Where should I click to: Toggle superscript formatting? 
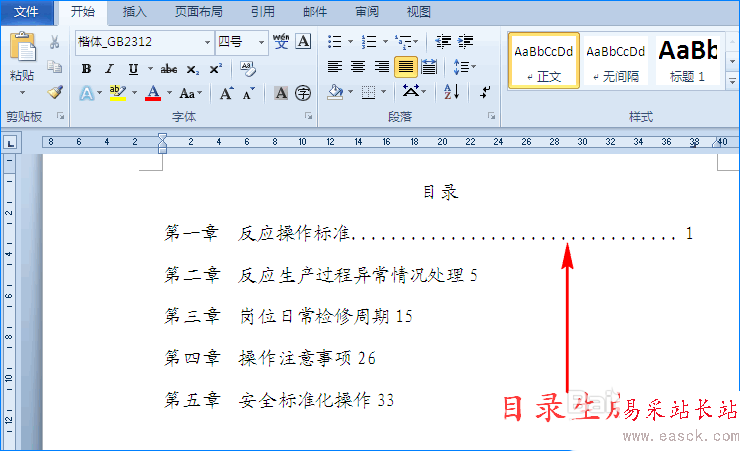[x=216, y=69]
